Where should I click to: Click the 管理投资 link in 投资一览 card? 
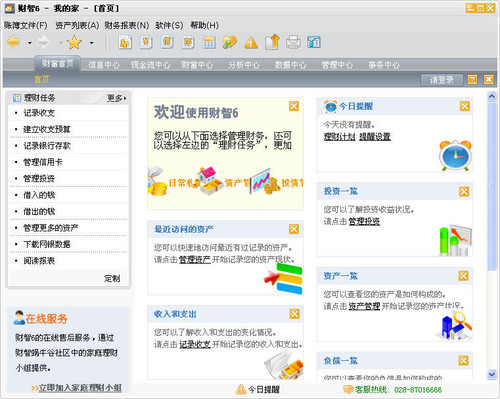click(x=364, y=221)
